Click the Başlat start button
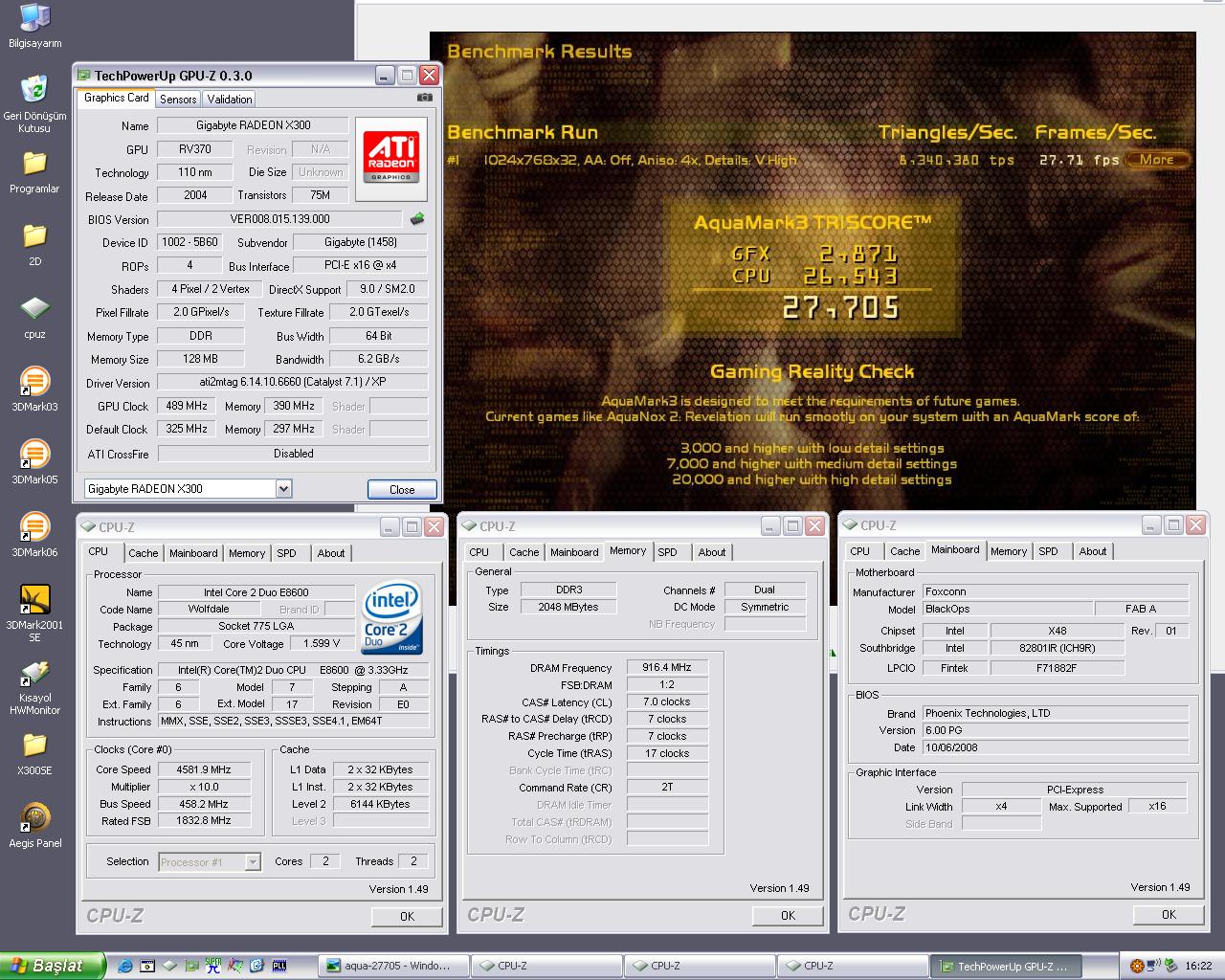Viewport: 1225px width, 980px height. (x=53, y=966)
